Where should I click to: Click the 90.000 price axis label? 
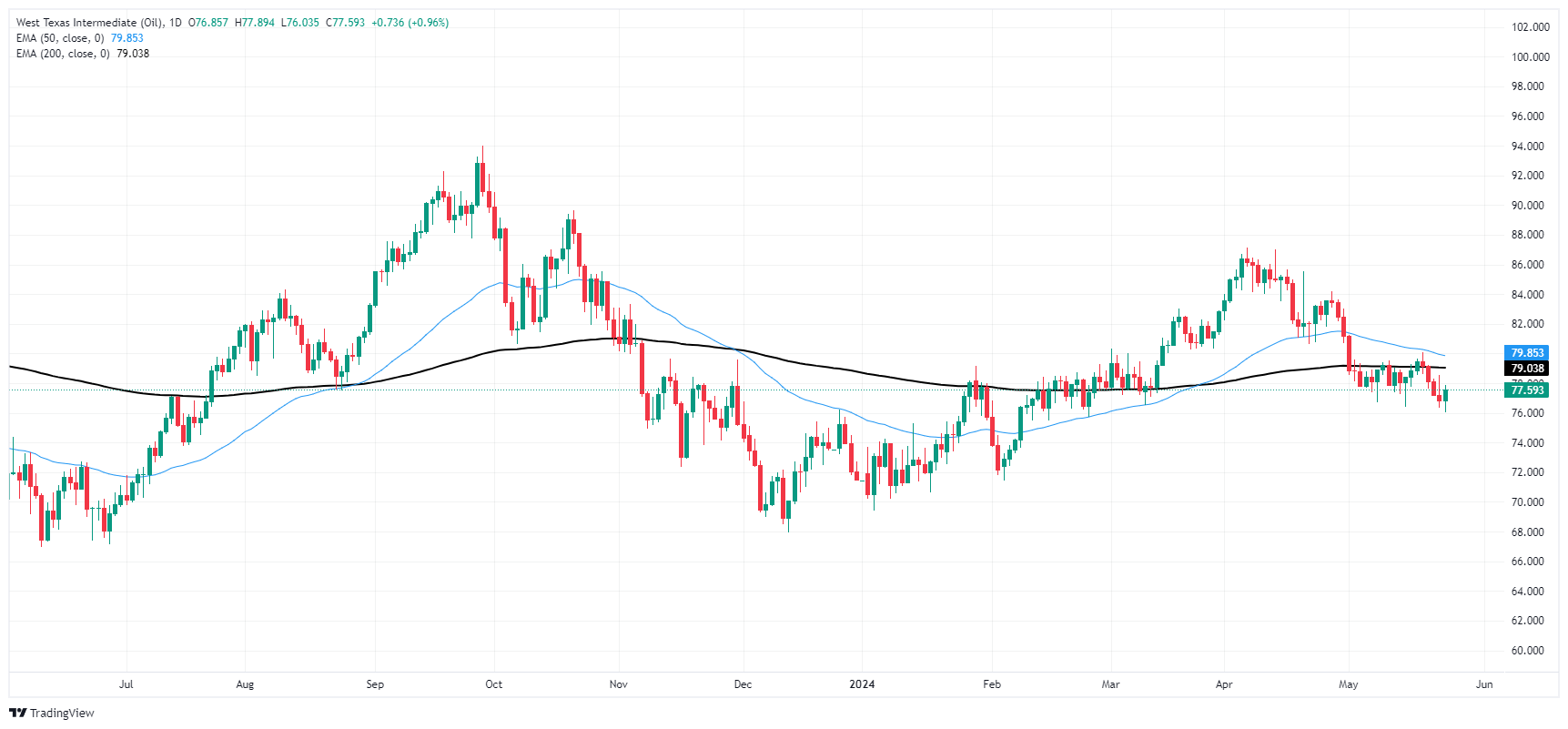coord(1528,206)
